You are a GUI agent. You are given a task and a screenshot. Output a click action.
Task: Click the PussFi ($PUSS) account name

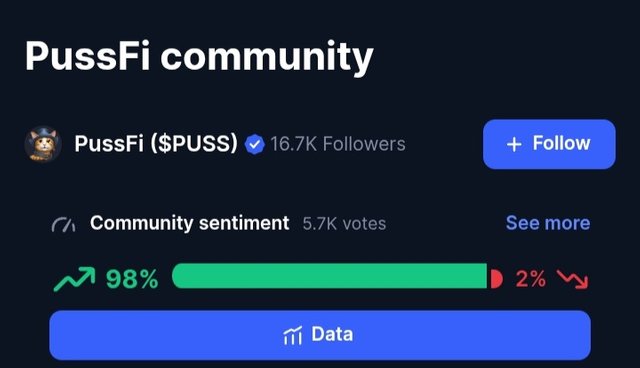(x=156, y=144)
